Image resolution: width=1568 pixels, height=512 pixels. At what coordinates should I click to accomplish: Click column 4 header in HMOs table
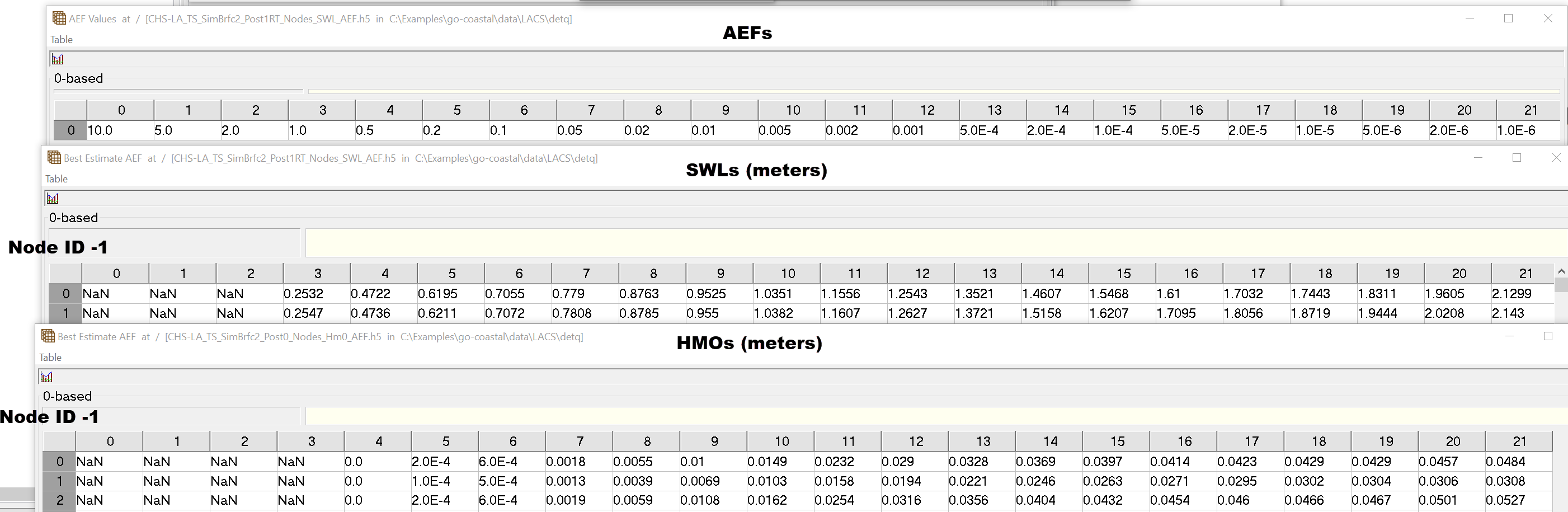click(x=378, y=441)
